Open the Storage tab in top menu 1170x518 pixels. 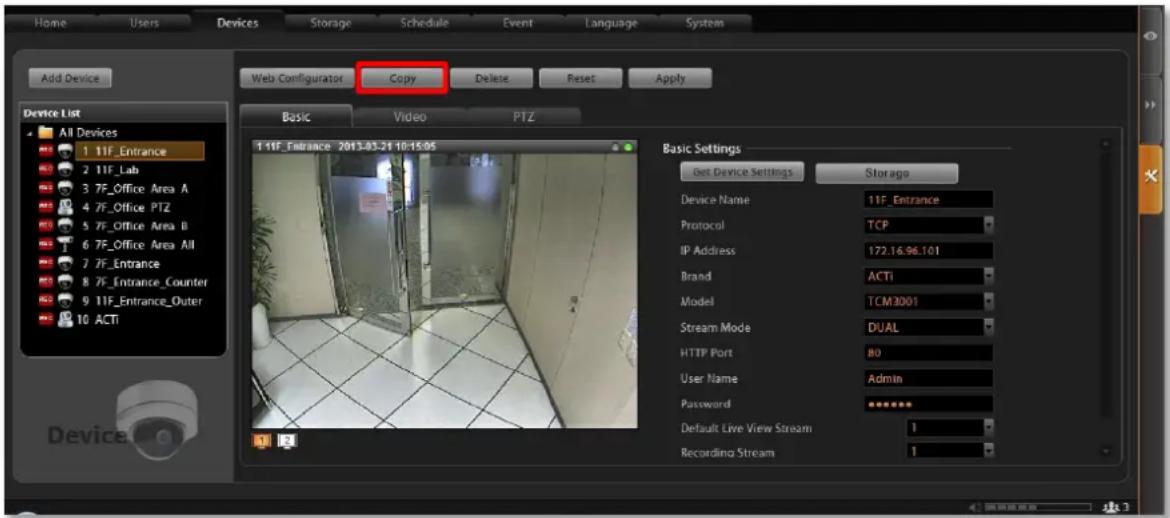pyautogui.click(x=331, y=23)
